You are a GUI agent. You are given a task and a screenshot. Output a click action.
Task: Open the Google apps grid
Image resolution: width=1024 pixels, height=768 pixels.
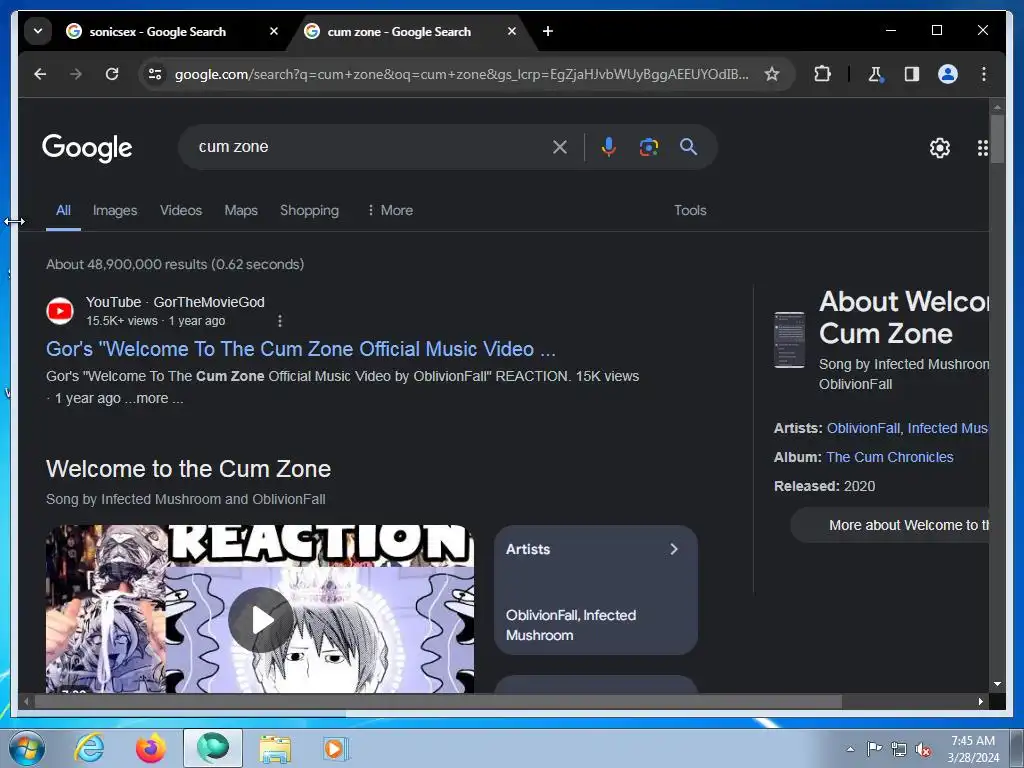982,148
